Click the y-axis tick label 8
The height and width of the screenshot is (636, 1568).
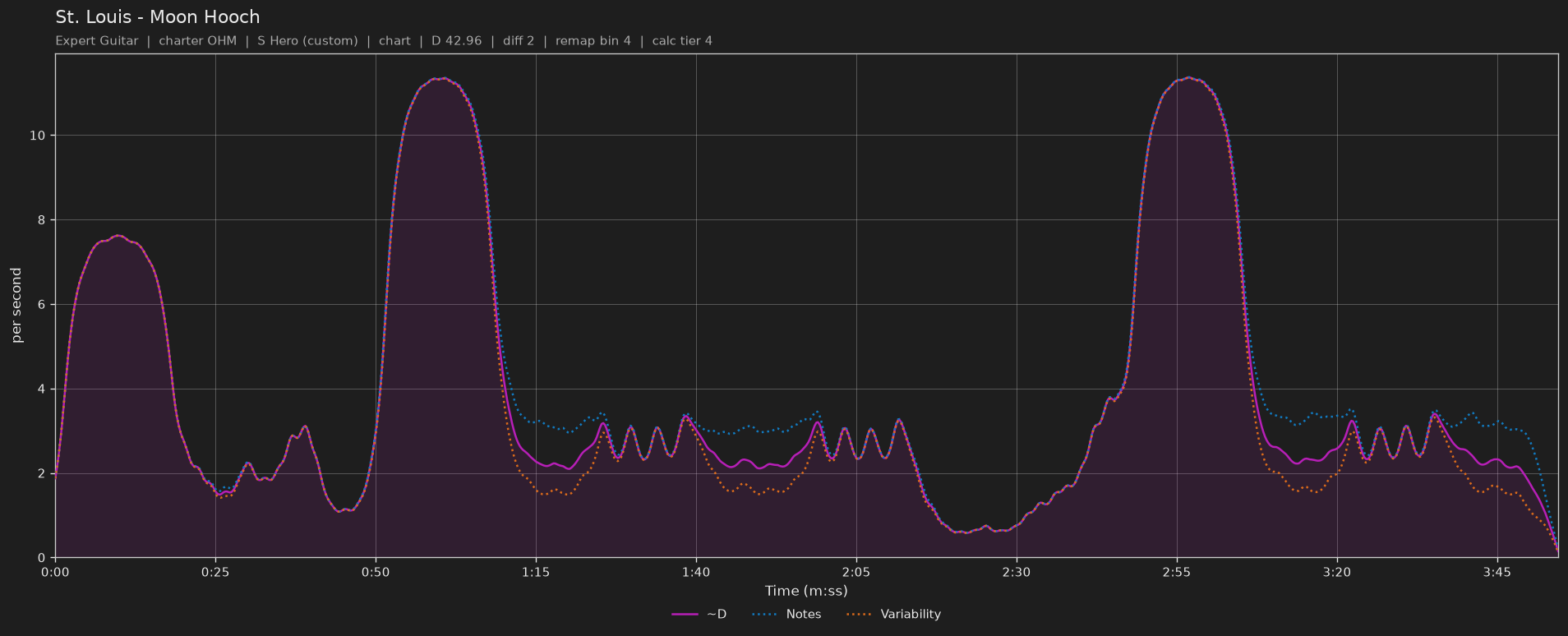point(41,220)
